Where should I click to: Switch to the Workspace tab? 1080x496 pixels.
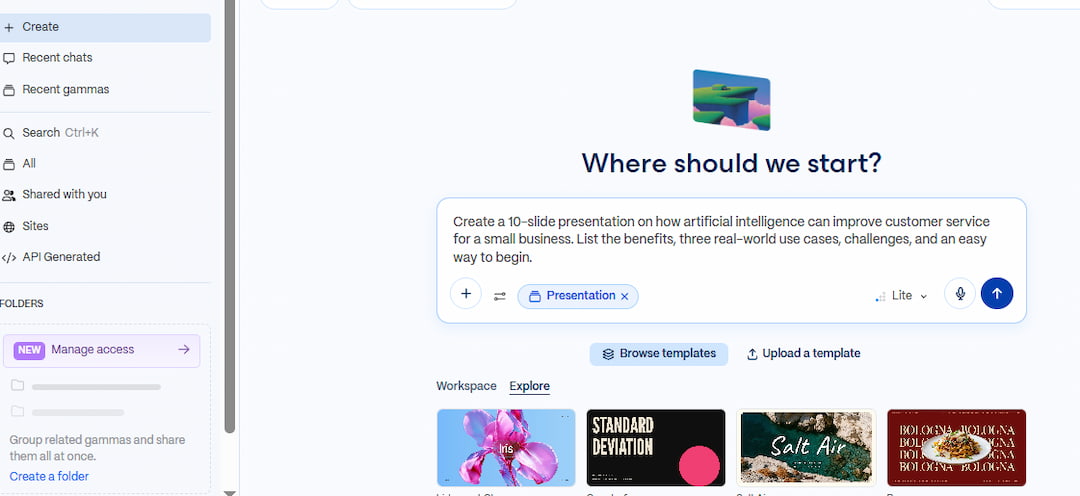coord(466,386)
